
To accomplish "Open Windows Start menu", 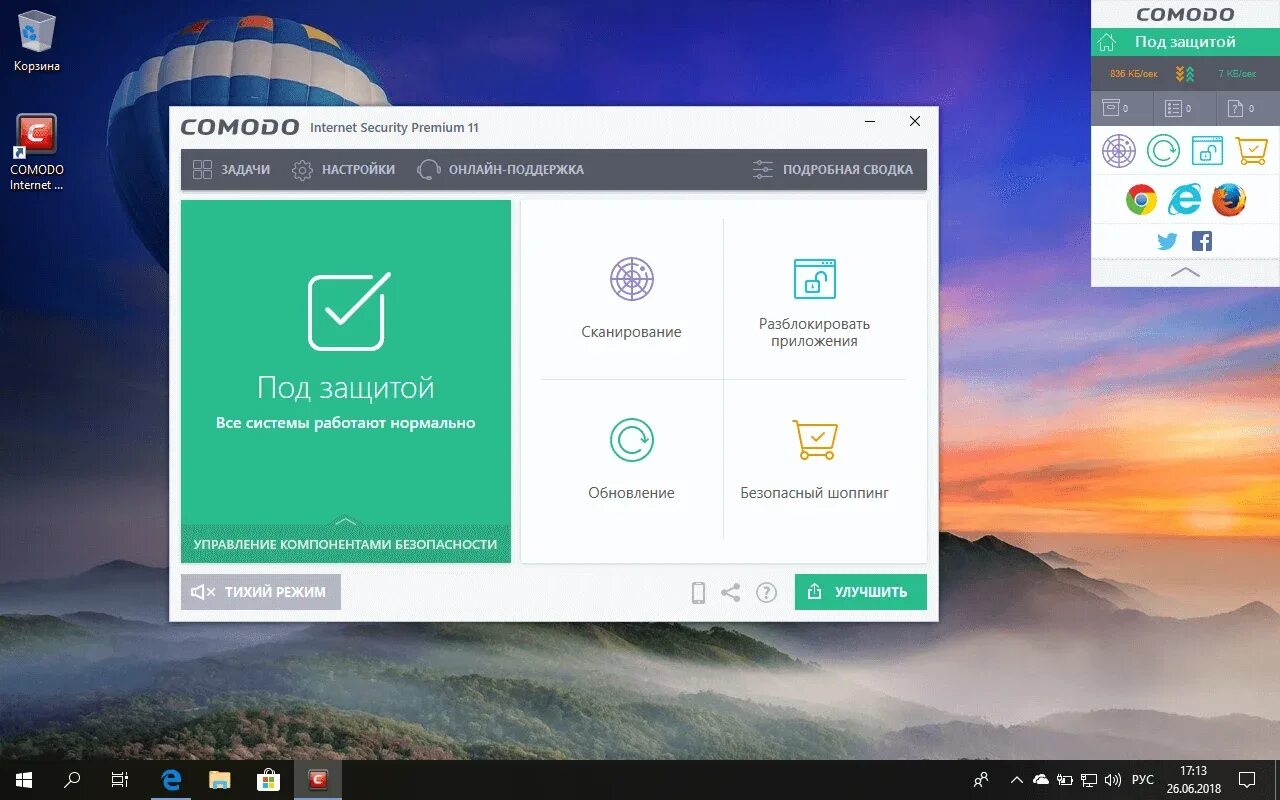I will pyautogui.click(x=24, y=780).
